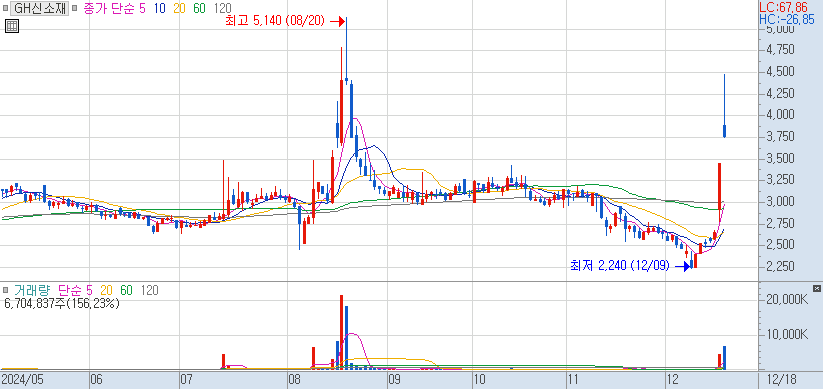
Task: Select the volume 5-day average label
Action: pos(89,290)
